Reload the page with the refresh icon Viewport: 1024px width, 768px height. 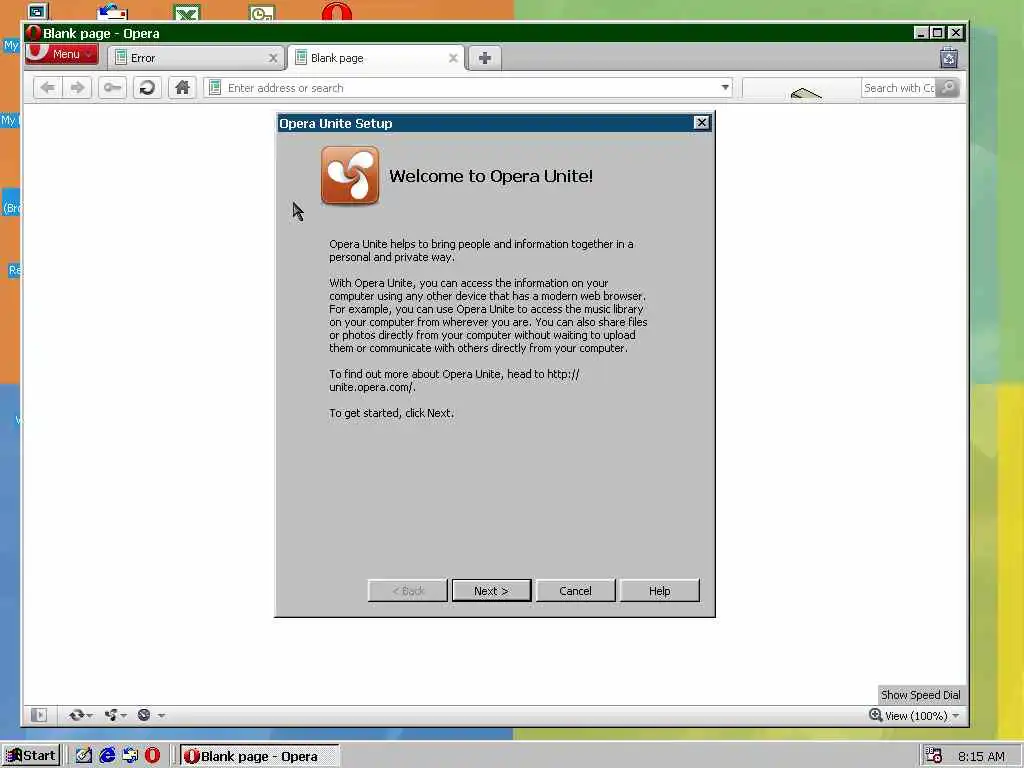(x=147, y=88)
